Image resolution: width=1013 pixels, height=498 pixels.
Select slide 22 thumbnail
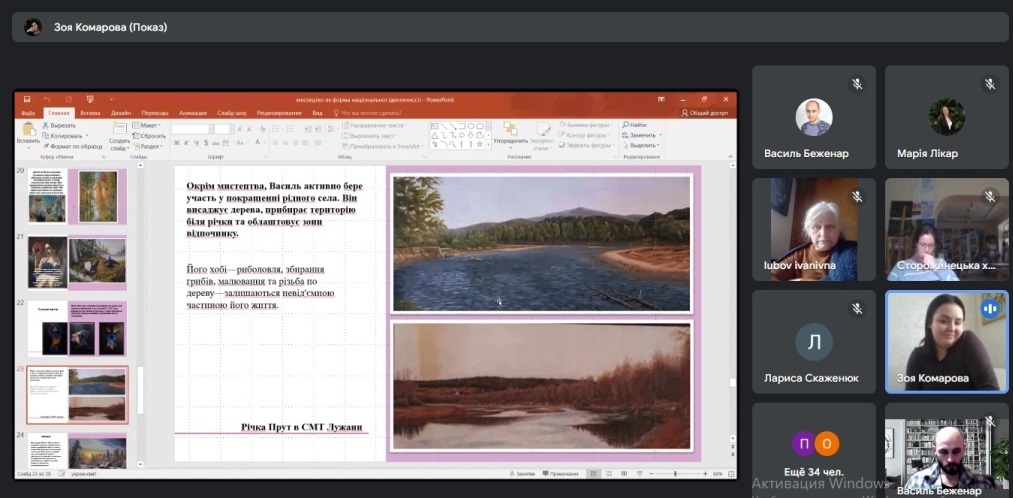click(x=78, y=328)
